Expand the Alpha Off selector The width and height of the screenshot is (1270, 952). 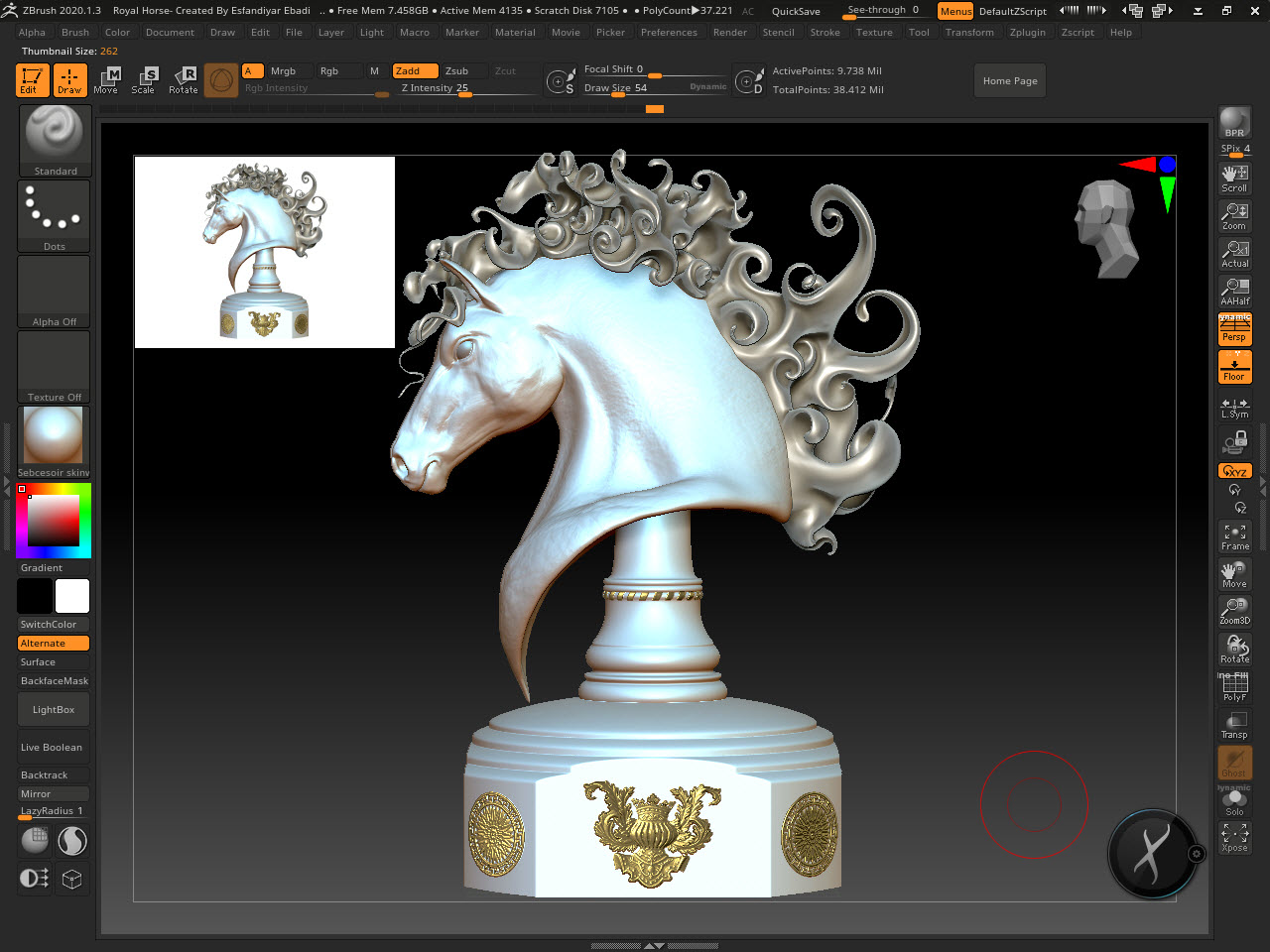click(x=55, y=292)
